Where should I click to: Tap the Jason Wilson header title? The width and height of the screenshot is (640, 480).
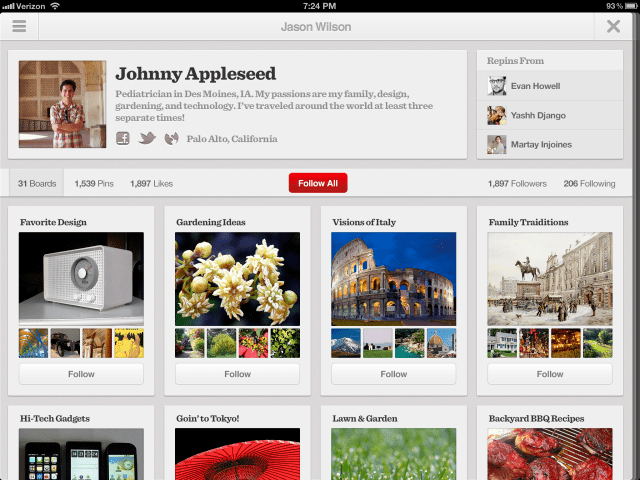316,27
